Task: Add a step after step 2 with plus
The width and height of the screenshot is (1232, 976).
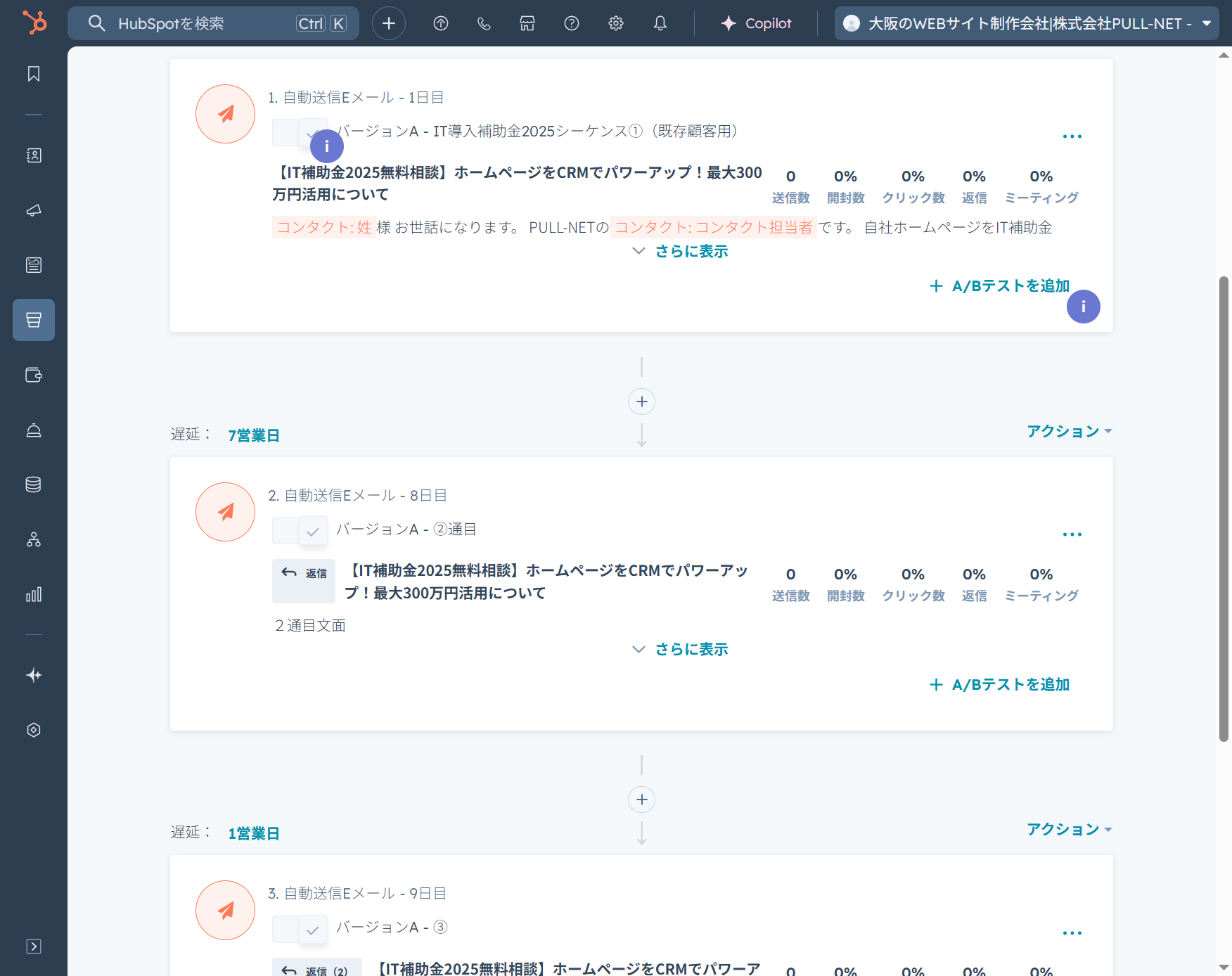Action: click(641, 800)
